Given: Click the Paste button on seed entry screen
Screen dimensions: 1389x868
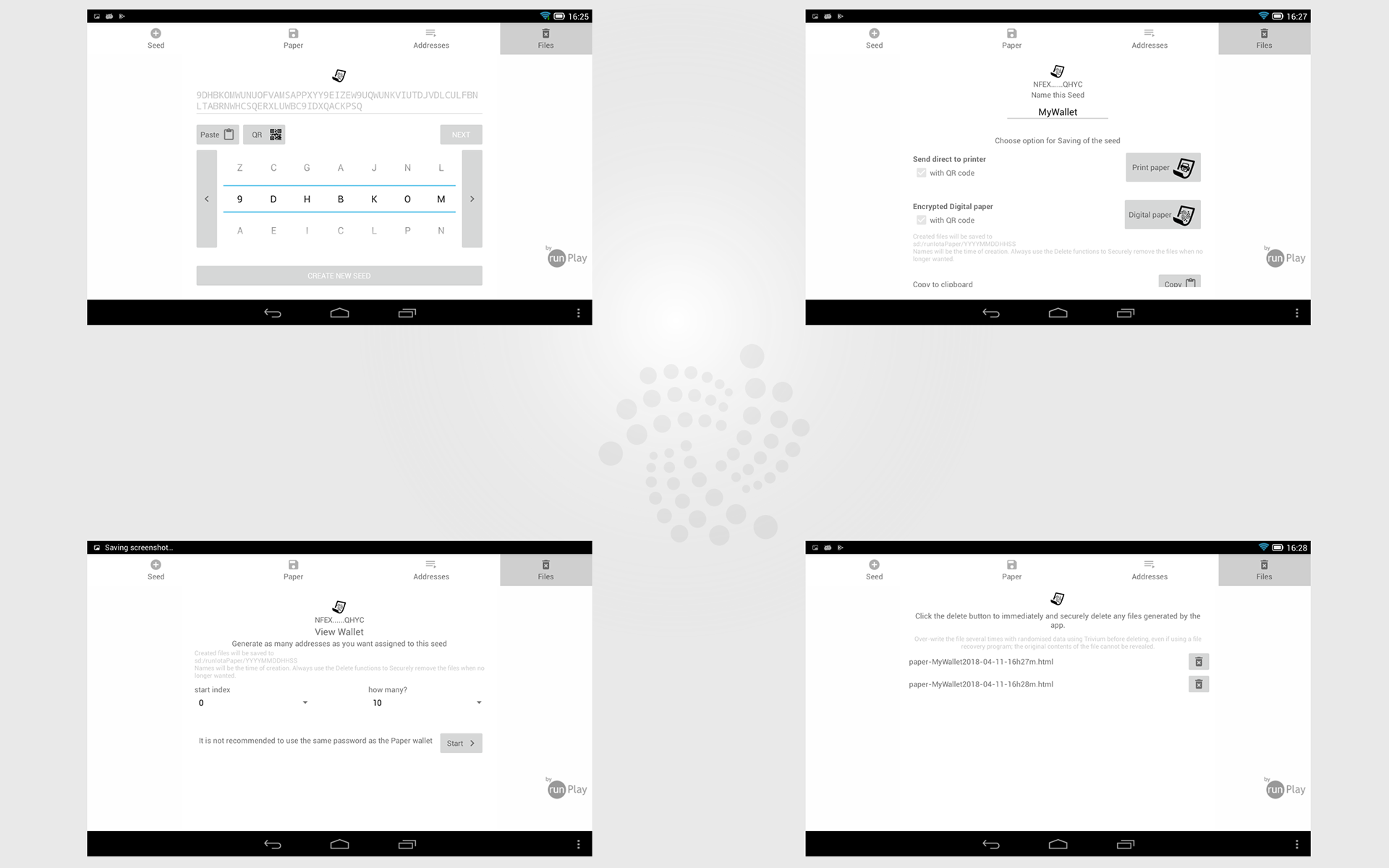Looking at the screenshot, I should pos(217,134).
